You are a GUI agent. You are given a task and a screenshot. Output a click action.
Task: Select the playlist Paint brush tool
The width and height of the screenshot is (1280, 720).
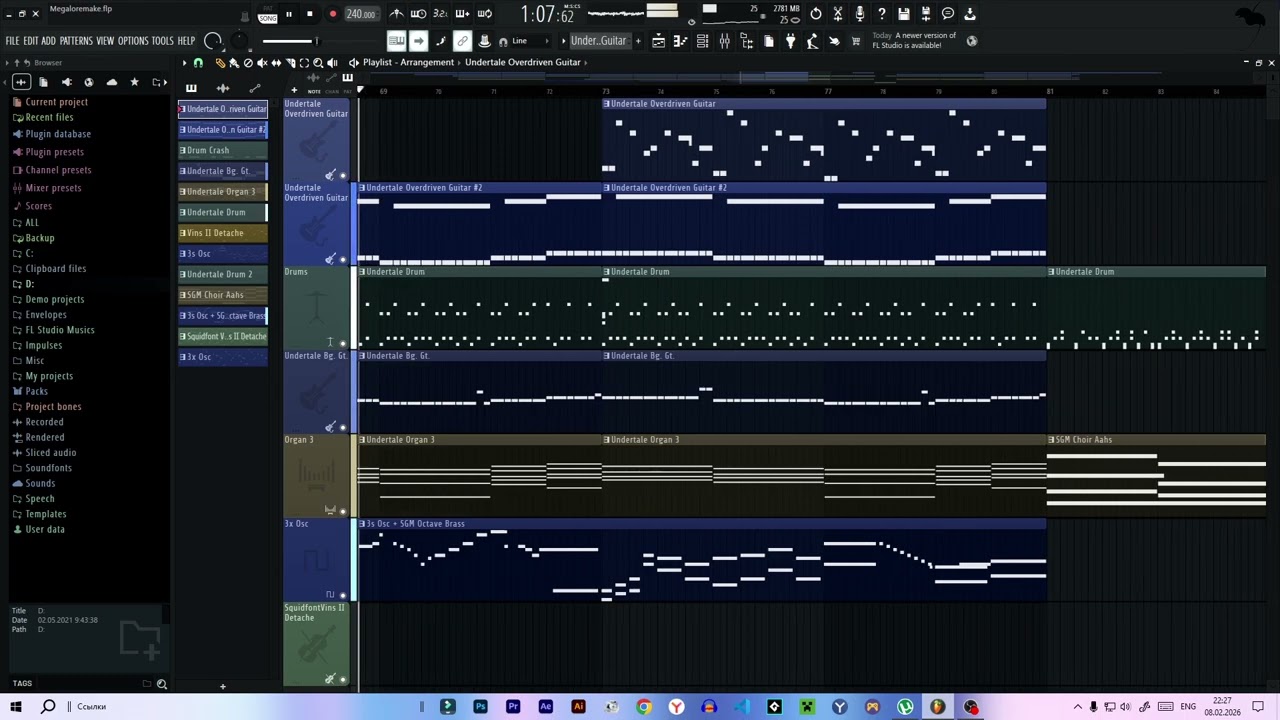[x=234, y=62]
